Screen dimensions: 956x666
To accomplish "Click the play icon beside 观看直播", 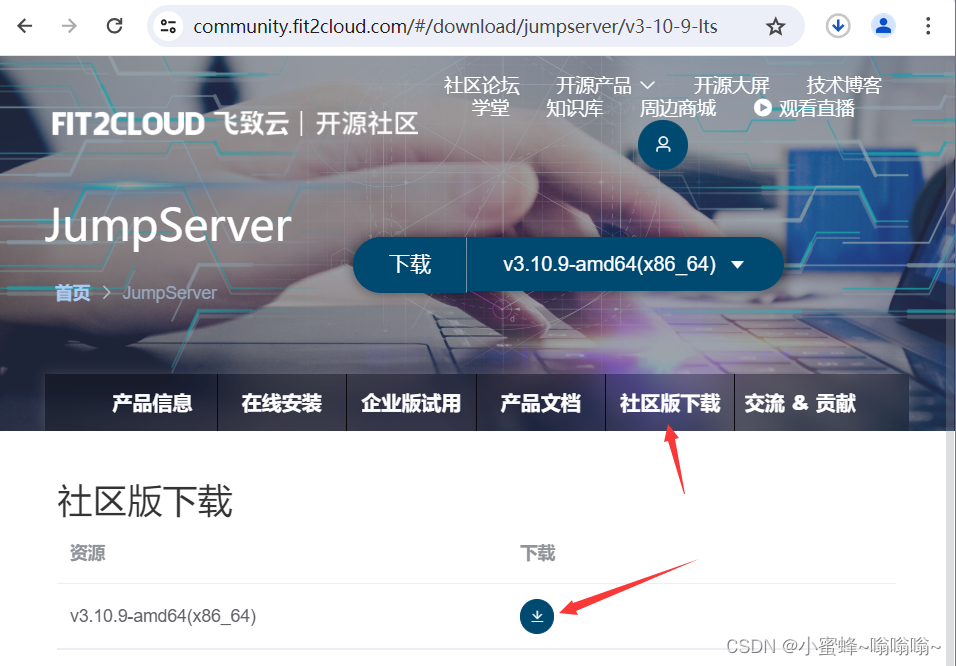I will (762, 108).
